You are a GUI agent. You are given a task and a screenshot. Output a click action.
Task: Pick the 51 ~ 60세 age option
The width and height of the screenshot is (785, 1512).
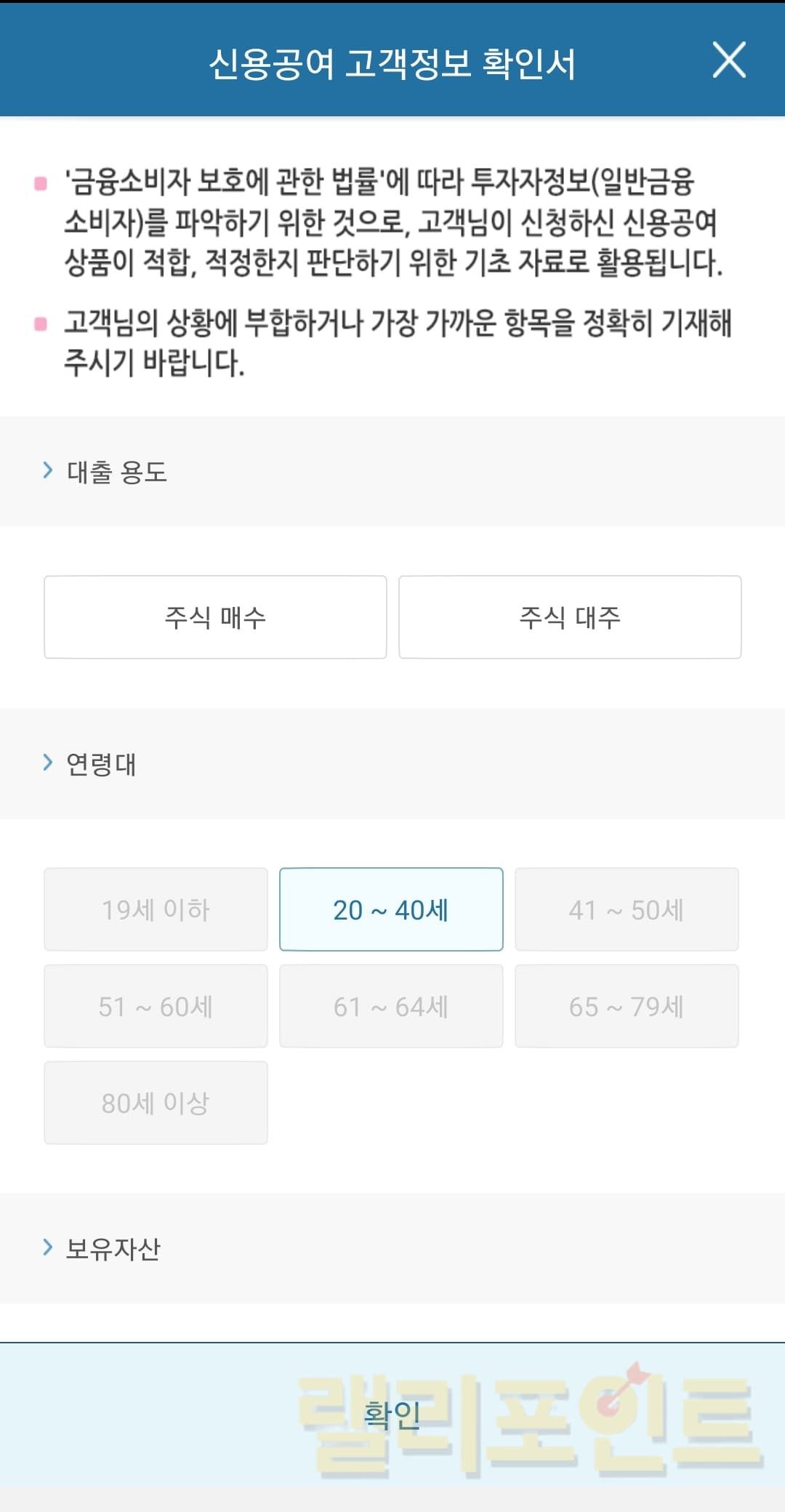click(156, 1006)
